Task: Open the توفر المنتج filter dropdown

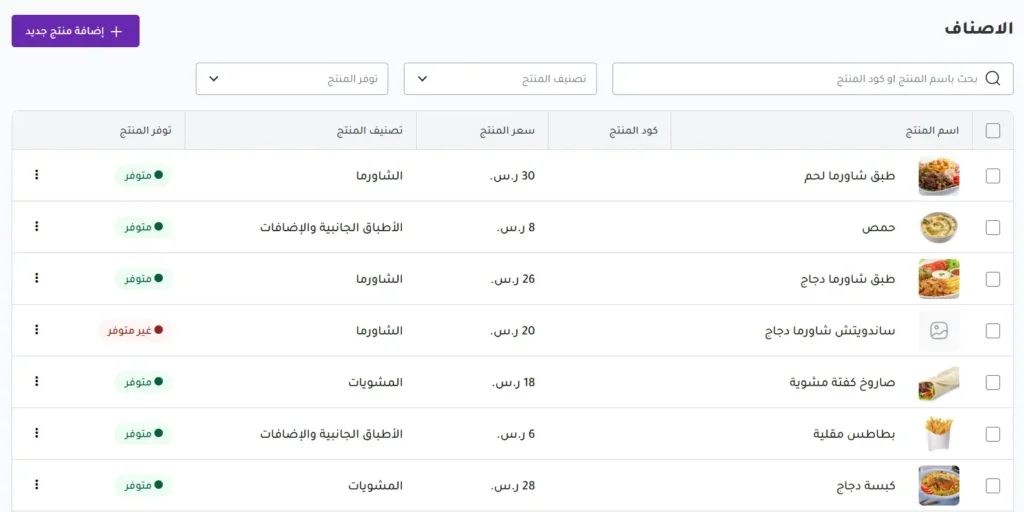Action: point(292,79)
